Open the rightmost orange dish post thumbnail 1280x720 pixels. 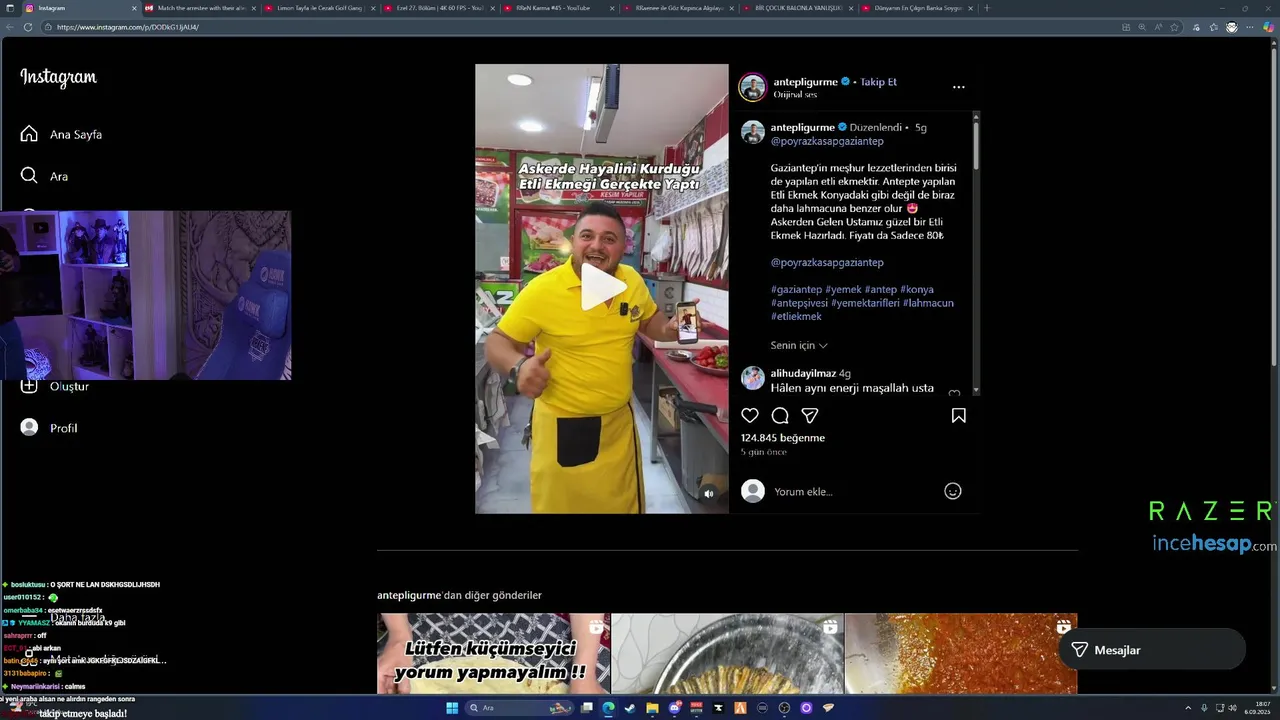tap(961, 654)
